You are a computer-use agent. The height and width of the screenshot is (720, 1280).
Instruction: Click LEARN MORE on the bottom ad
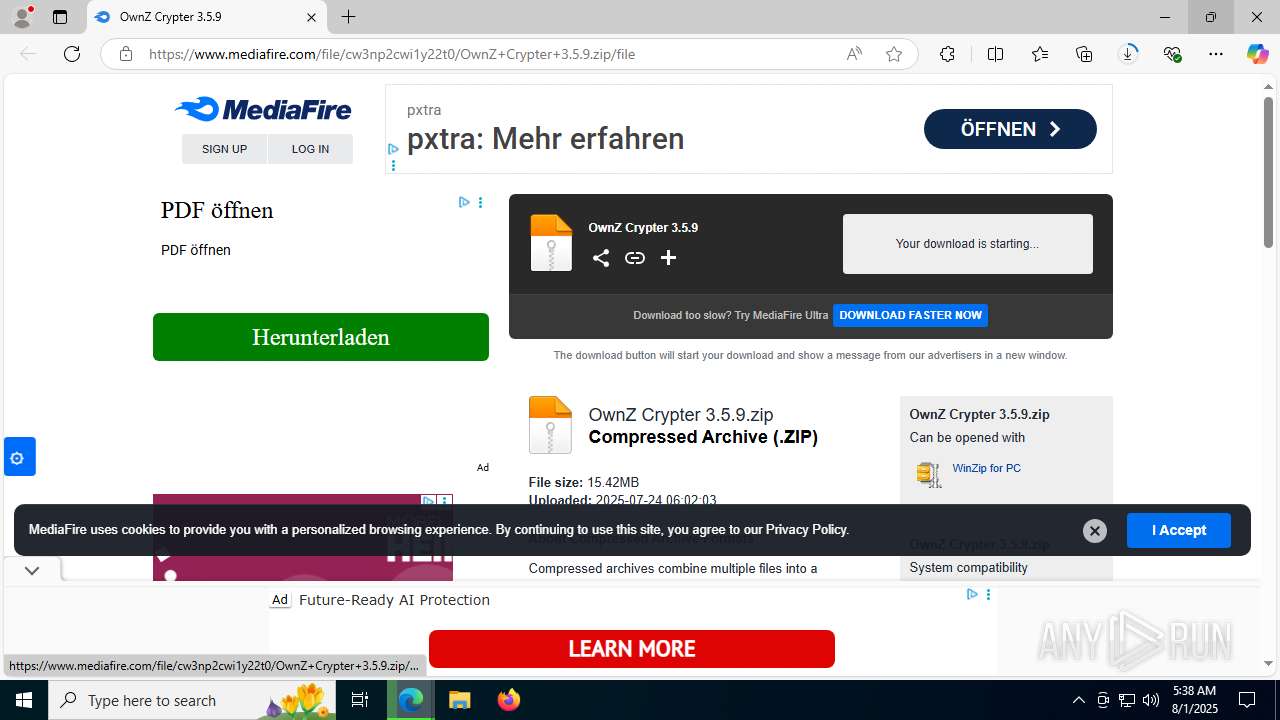pos(632,649)
